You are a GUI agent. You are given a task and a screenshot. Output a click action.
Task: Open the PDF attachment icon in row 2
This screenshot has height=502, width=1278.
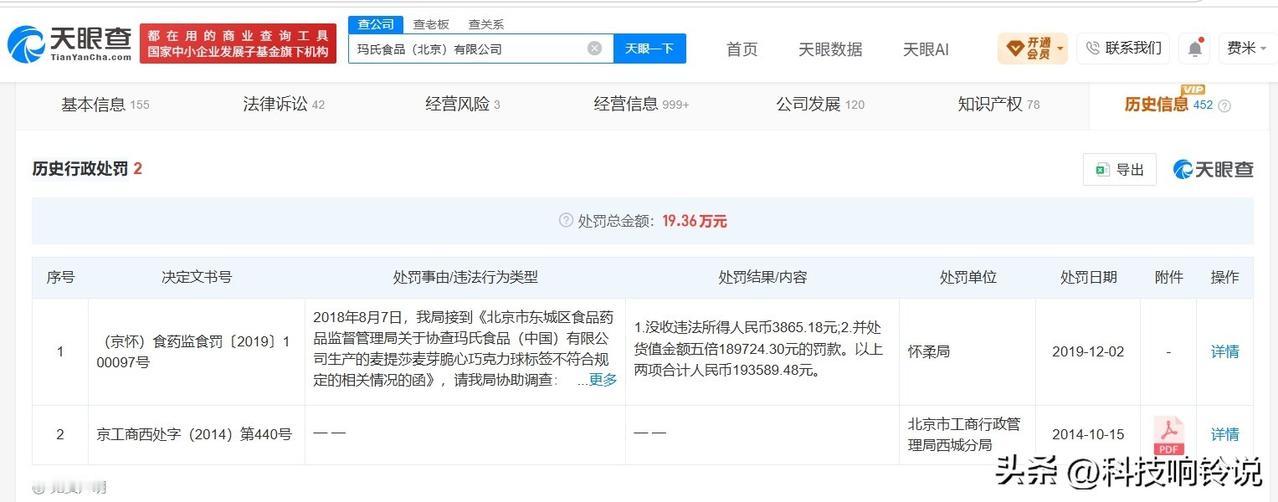coord(1168,435)
